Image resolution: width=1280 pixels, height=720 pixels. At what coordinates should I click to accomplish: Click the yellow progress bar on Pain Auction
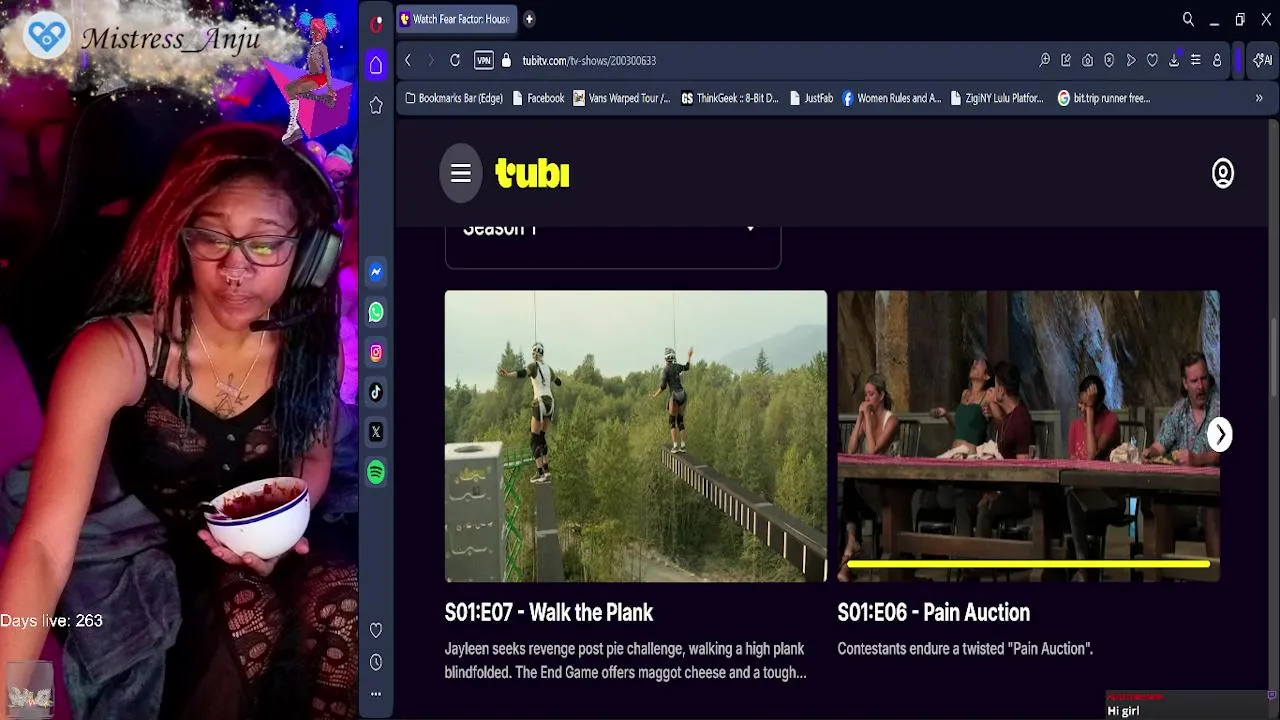tap(1028, 564)
